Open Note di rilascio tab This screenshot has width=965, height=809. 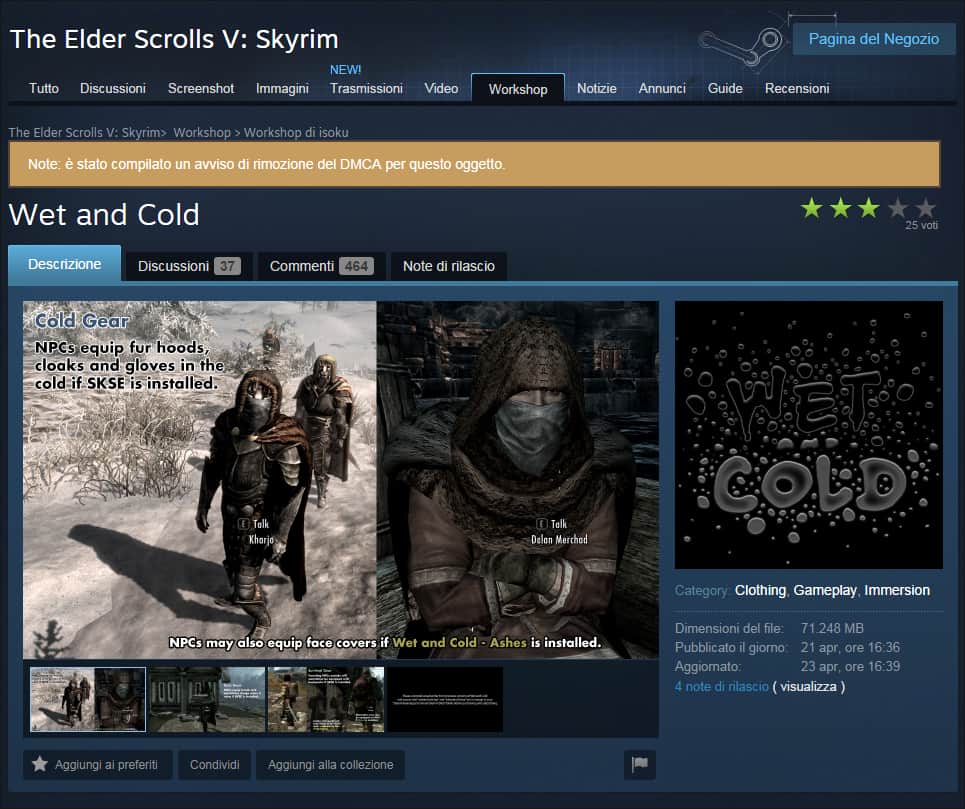coord(449,266)
